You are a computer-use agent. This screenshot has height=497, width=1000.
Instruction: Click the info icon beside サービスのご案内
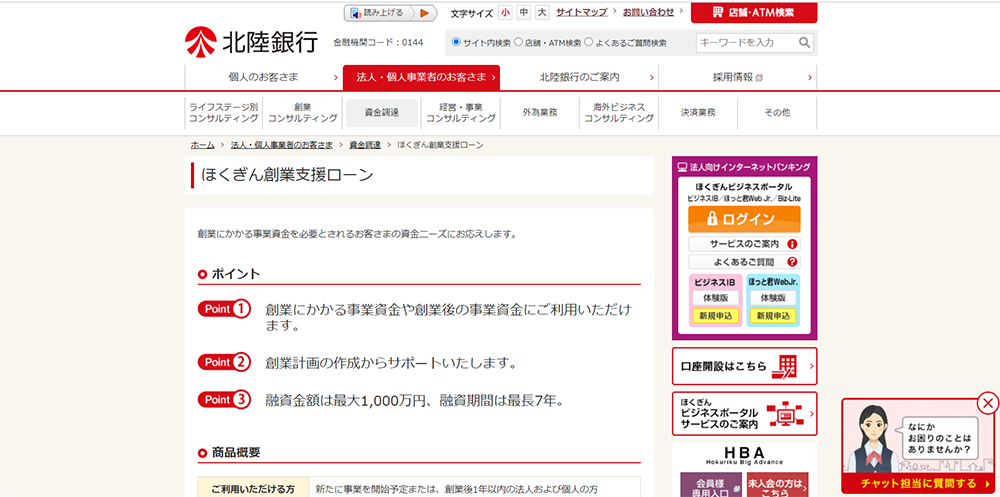(792, 244)
